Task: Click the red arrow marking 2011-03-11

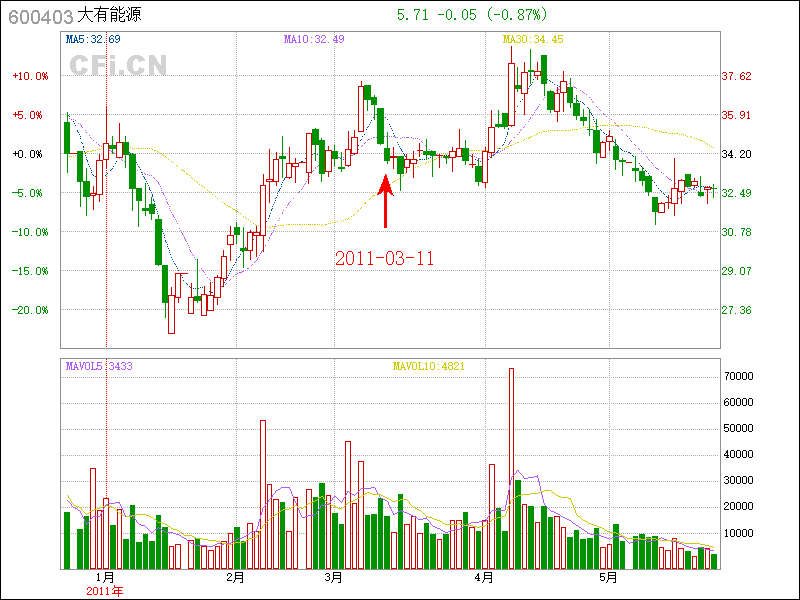Action: (x=385, y=201)
